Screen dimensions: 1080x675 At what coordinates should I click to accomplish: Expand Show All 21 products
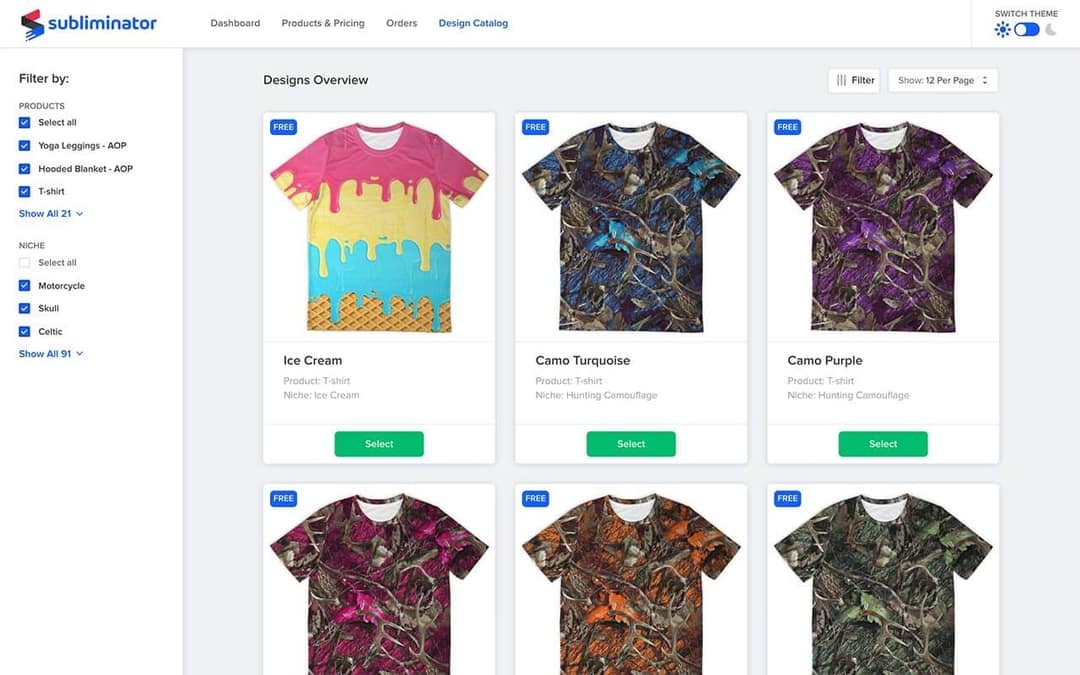coord(51,214)
